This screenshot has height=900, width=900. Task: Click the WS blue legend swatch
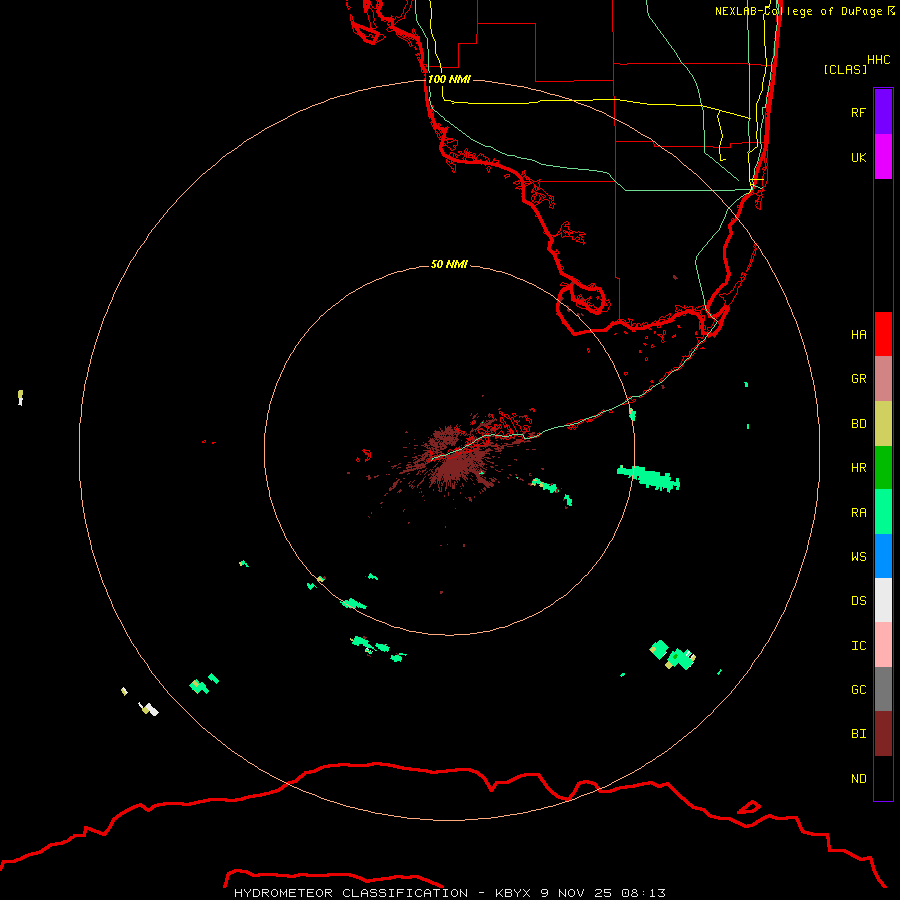(883, 556)
